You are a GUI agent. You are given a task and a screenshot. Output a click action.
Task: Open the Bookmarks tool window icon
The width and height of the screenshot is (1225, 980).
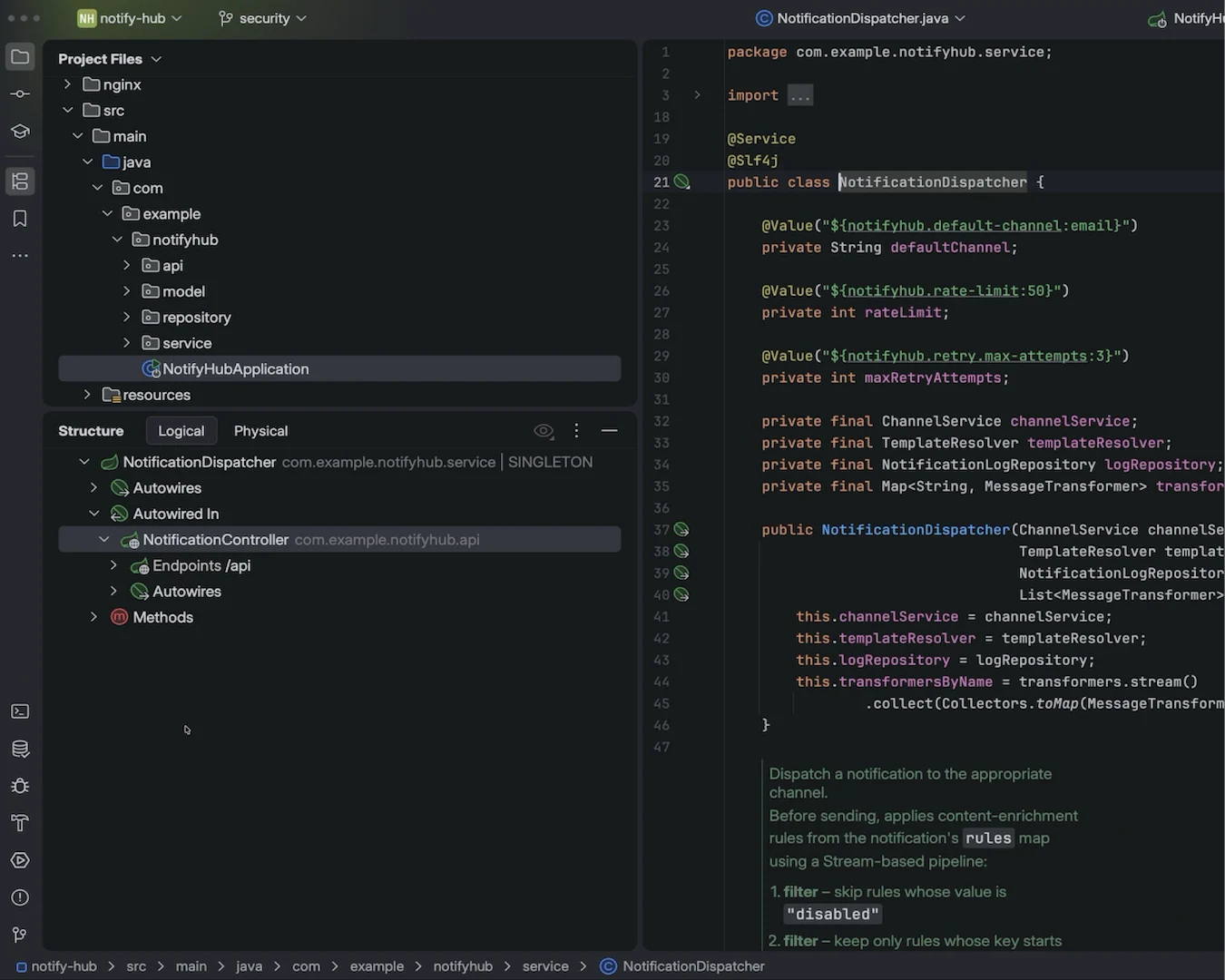click(20, 219)
